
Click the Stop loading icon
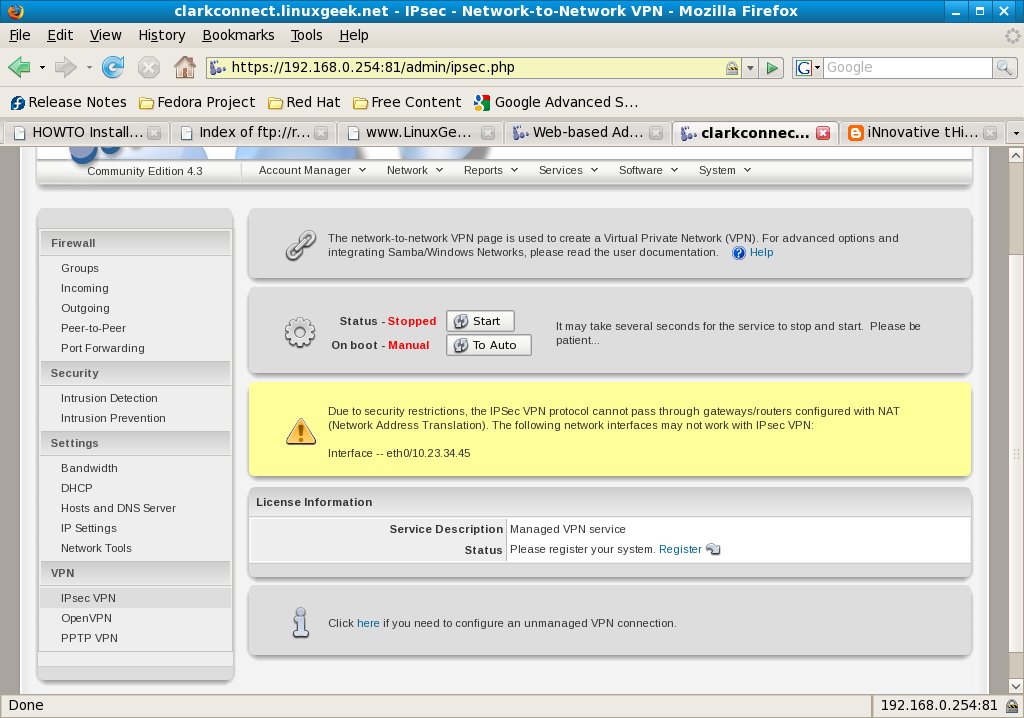coord(149,67)
